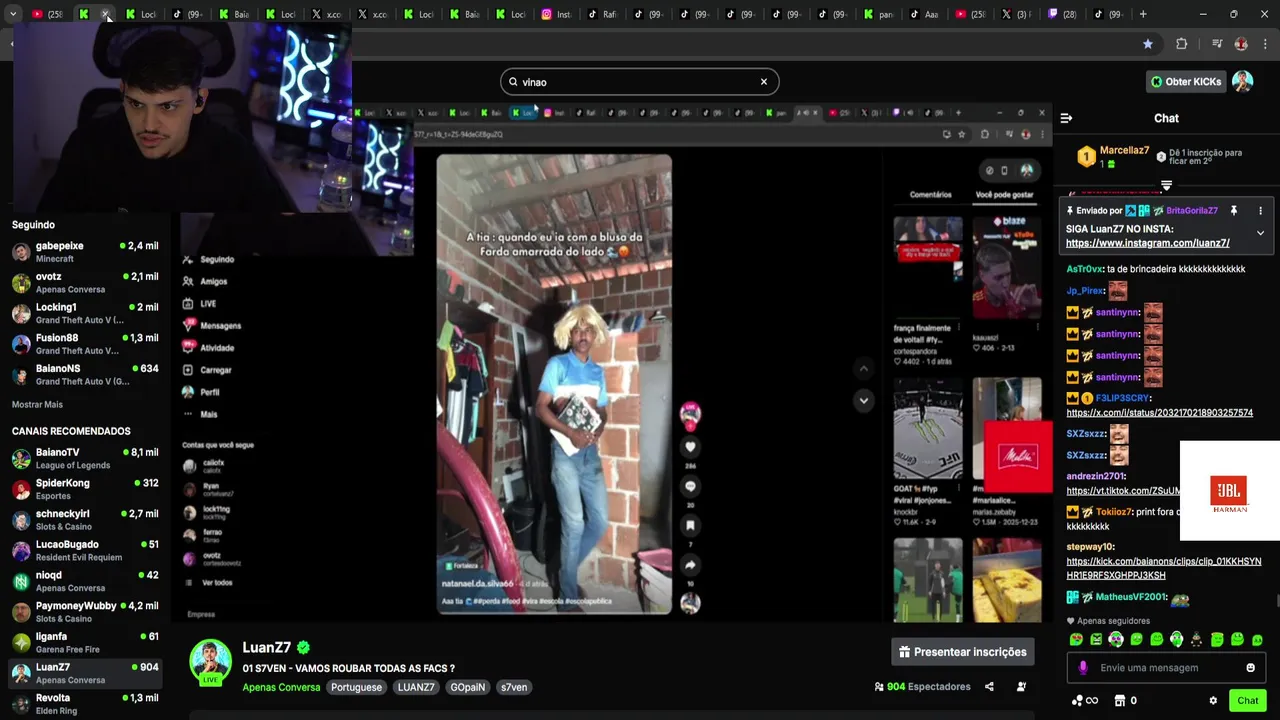Like the TikTok video heart icon in stream
Viewport: 1280px width, 720px height.
pos(690,447)
